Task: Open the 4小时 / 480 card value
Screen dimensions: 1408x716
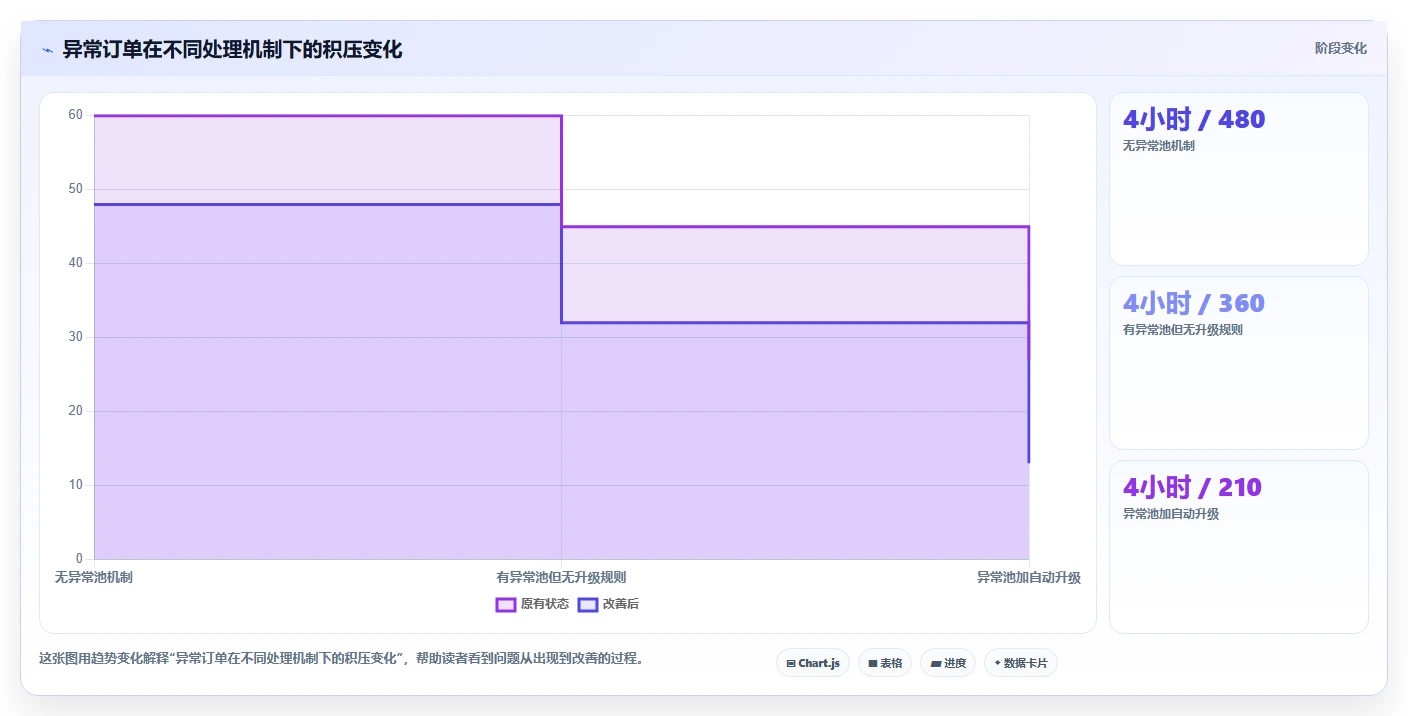Action: [1194, 119]
